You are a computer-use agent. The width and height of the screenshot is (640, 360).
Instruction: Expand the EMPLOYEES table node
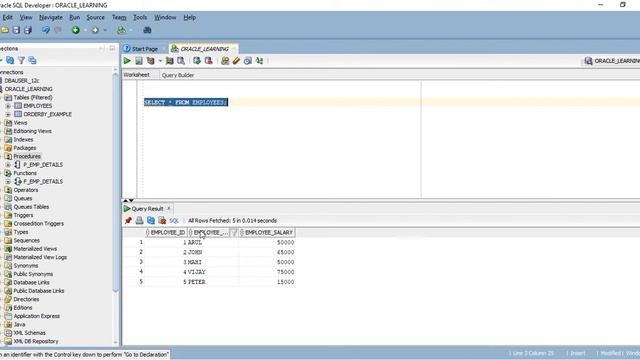[8, 106]
